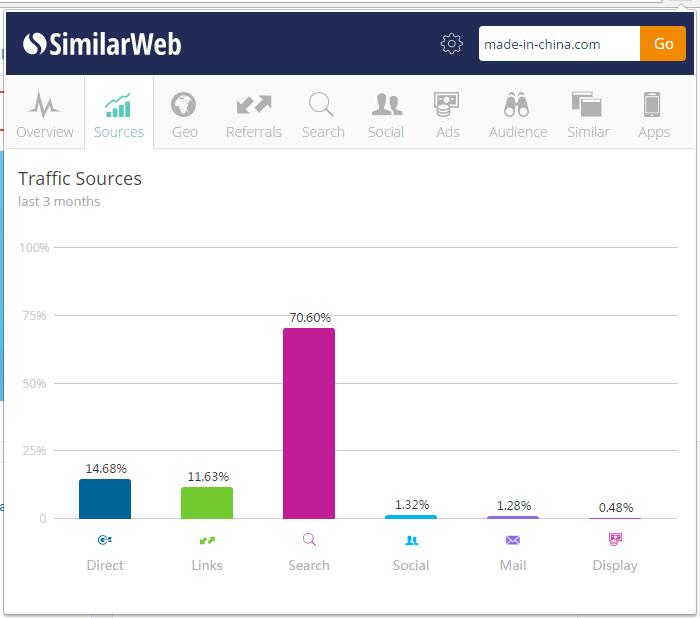Switch to the Apps phone tab
The image size is (700, 618).
tap(654, 114)
